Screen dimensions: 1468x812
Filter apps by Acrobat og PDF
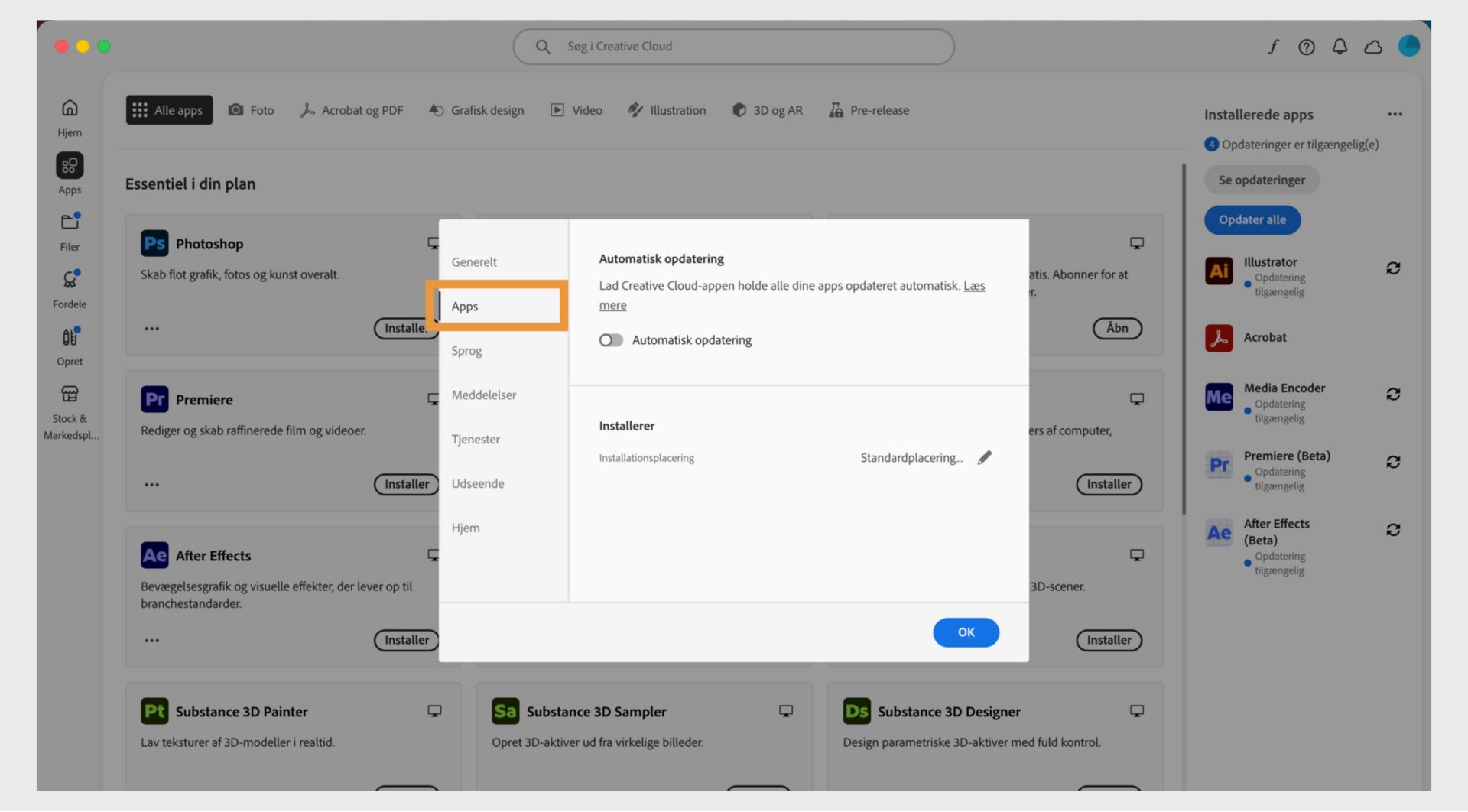point(352,110)
